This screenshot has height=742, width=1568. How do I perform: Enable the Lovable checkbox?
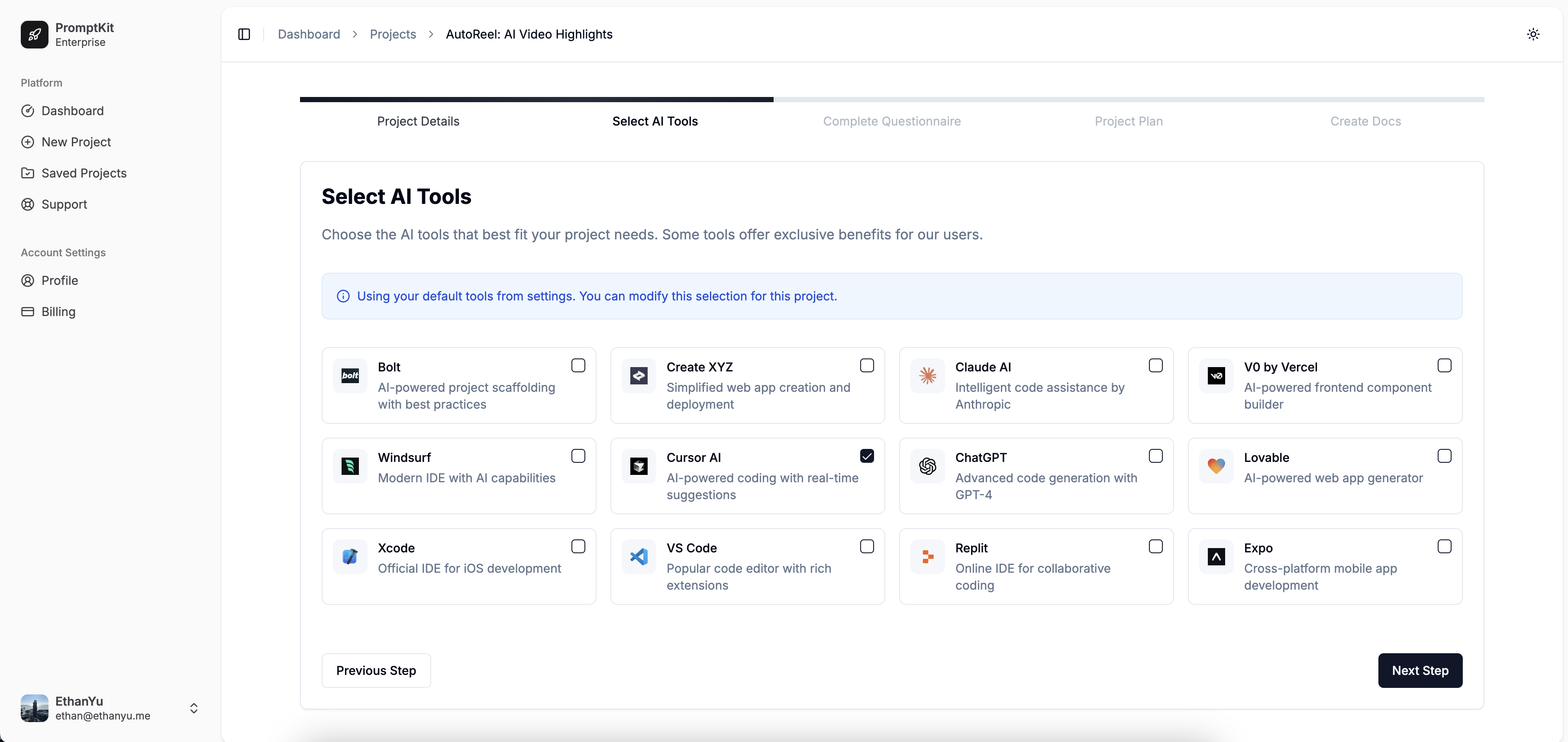[x=1444, y=456]
